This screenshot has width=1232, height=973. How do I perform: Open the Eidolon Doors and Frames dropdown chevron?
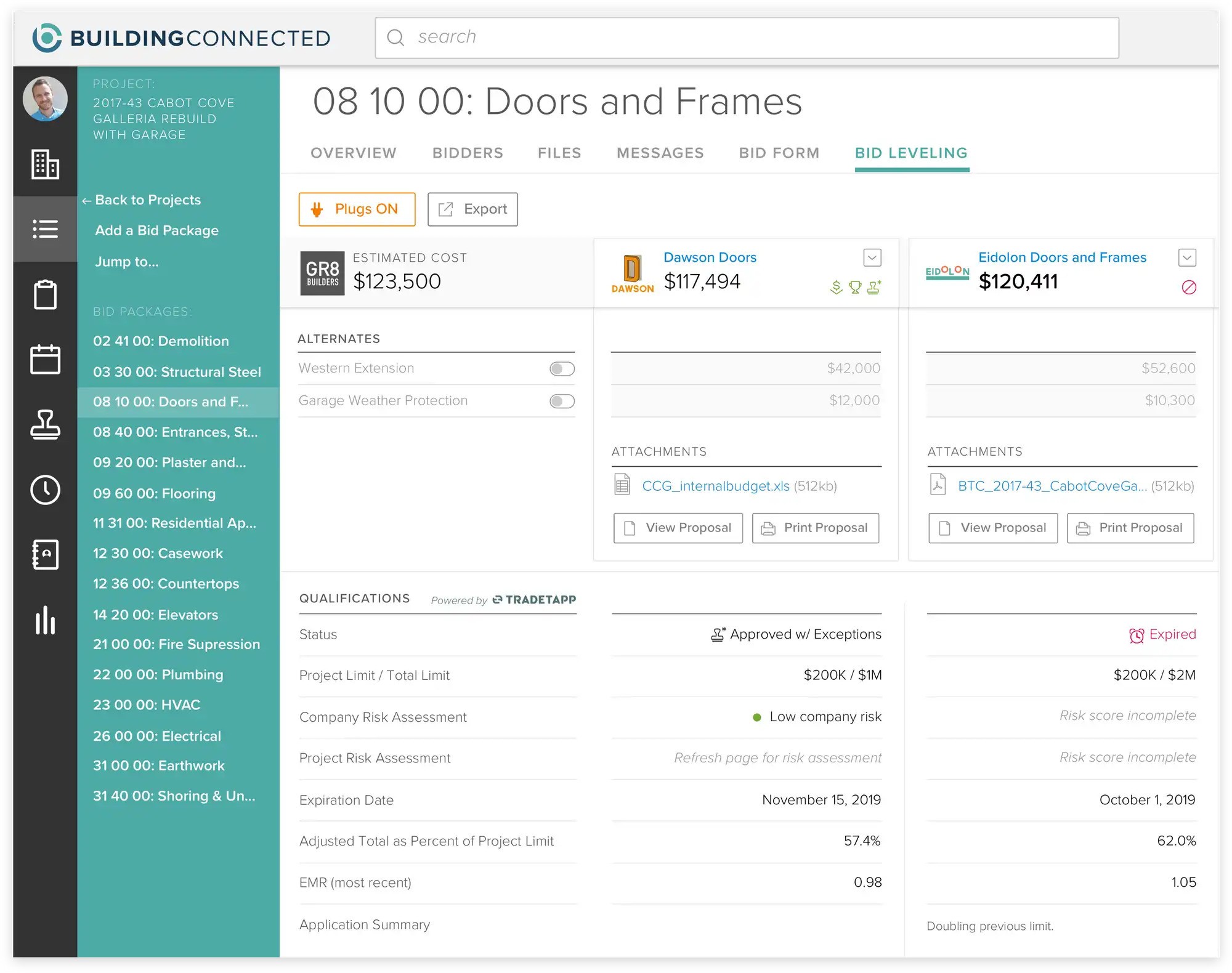pos(1186,257)
